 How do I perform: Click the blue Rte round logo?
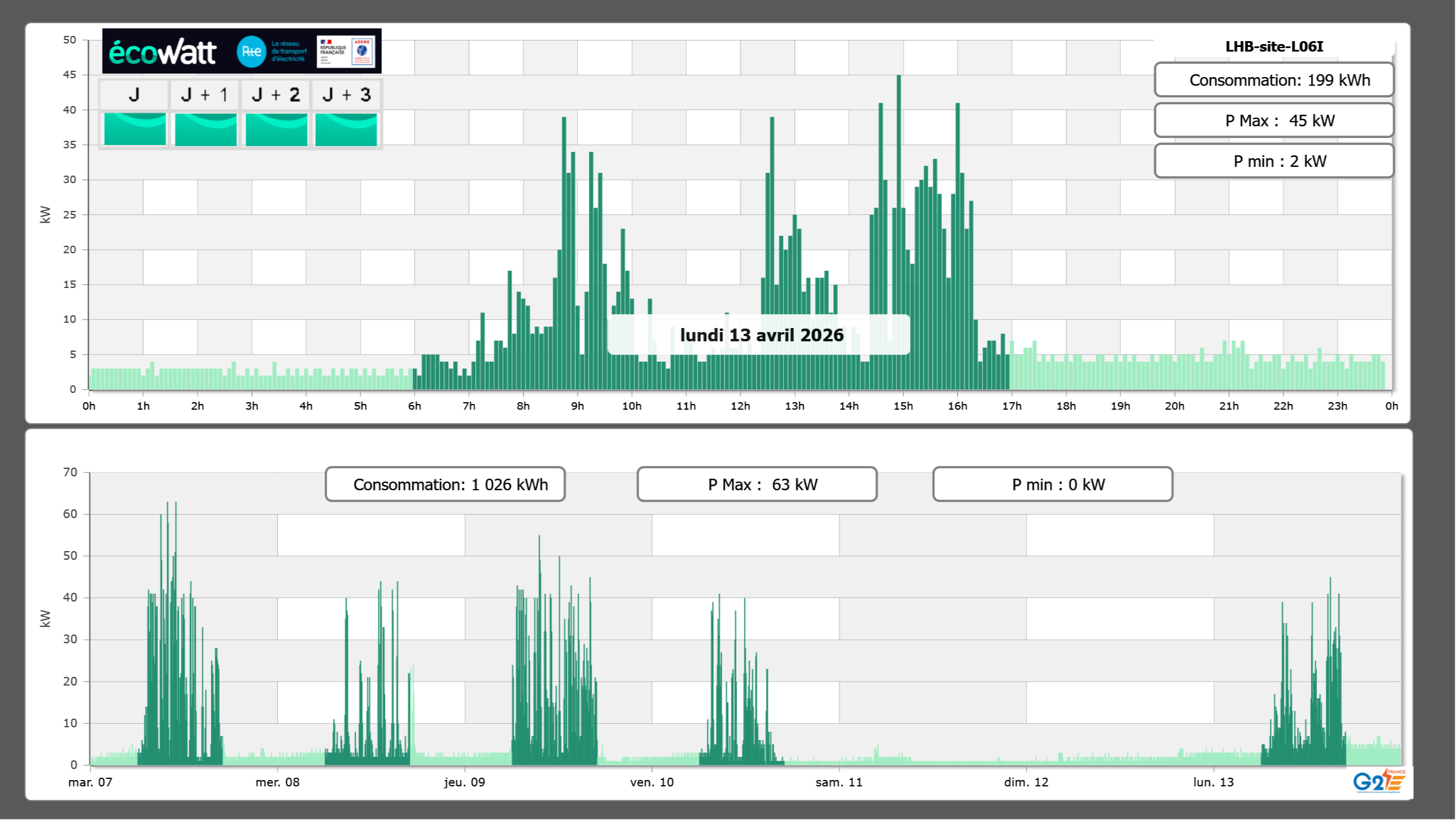(x=251, y=52)
